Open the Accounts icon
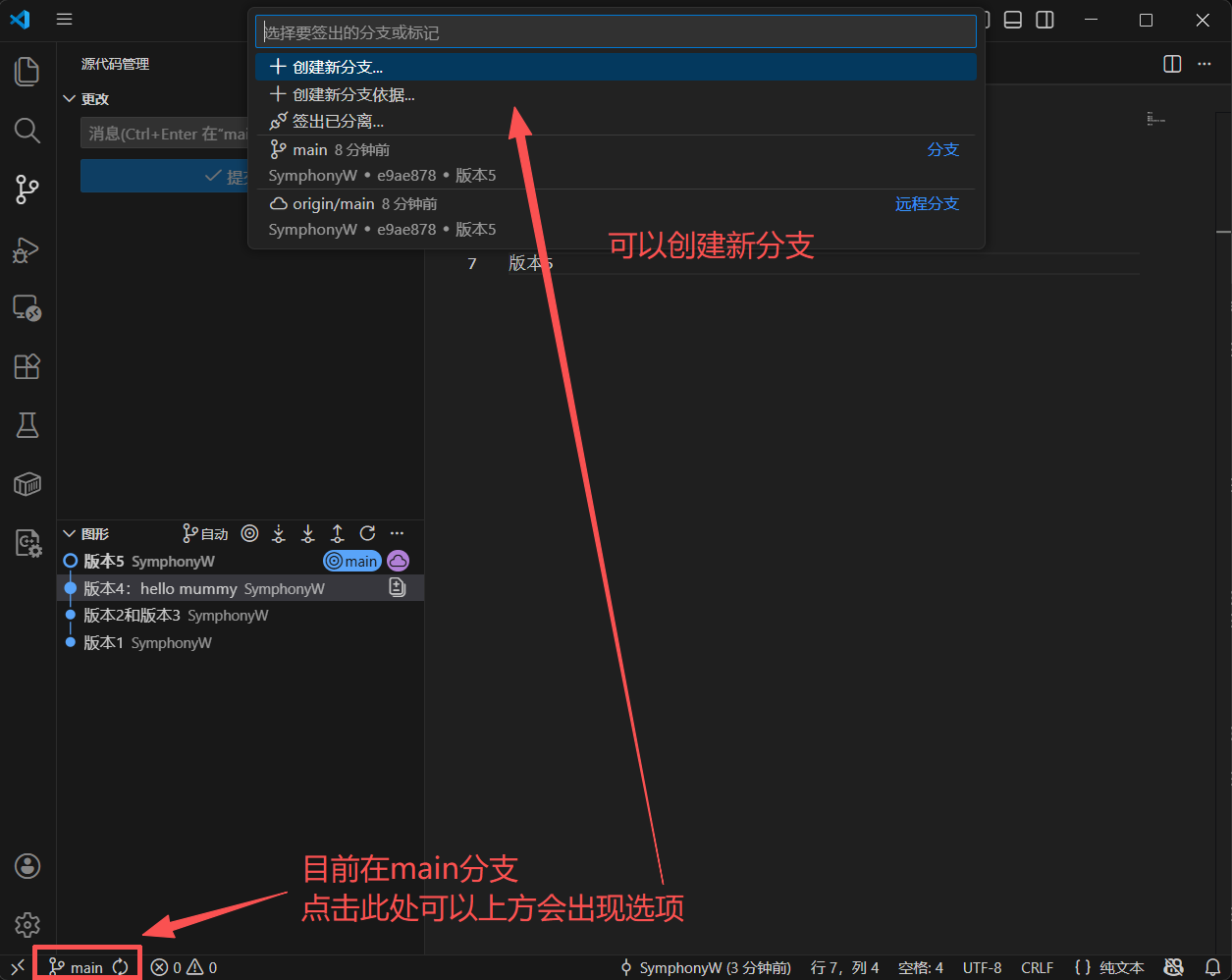 click(x=27, y=866)
